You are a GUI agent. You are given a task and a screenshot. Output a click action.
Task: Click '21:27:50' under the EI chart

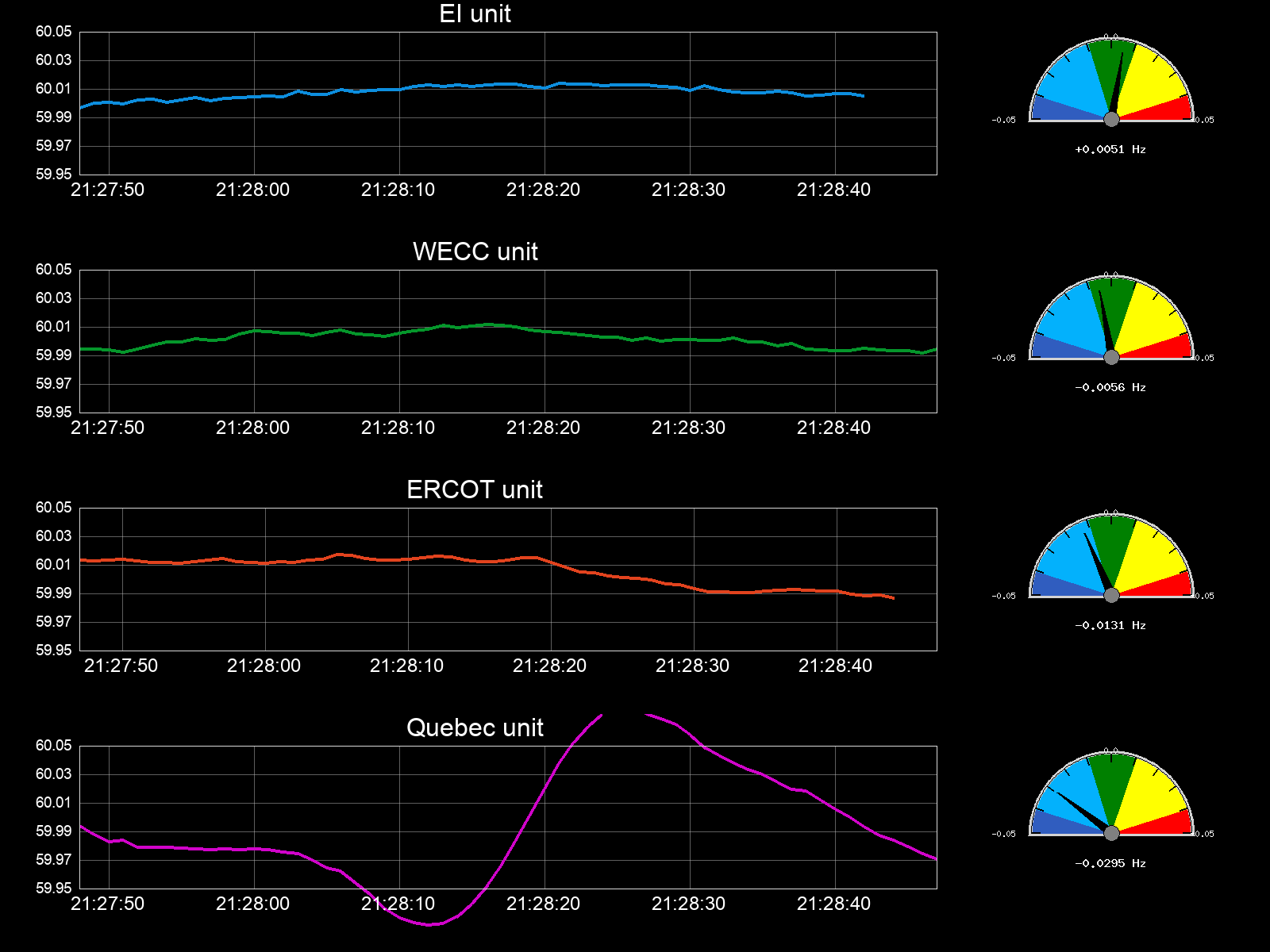108,190
